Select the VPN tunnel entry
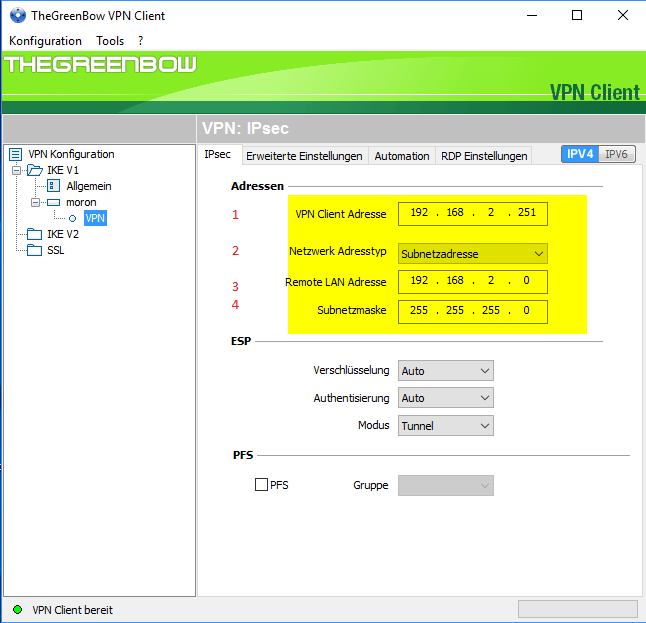Viewport: 646px width, 623px height. pyautogui.click(x=95, y=218)
